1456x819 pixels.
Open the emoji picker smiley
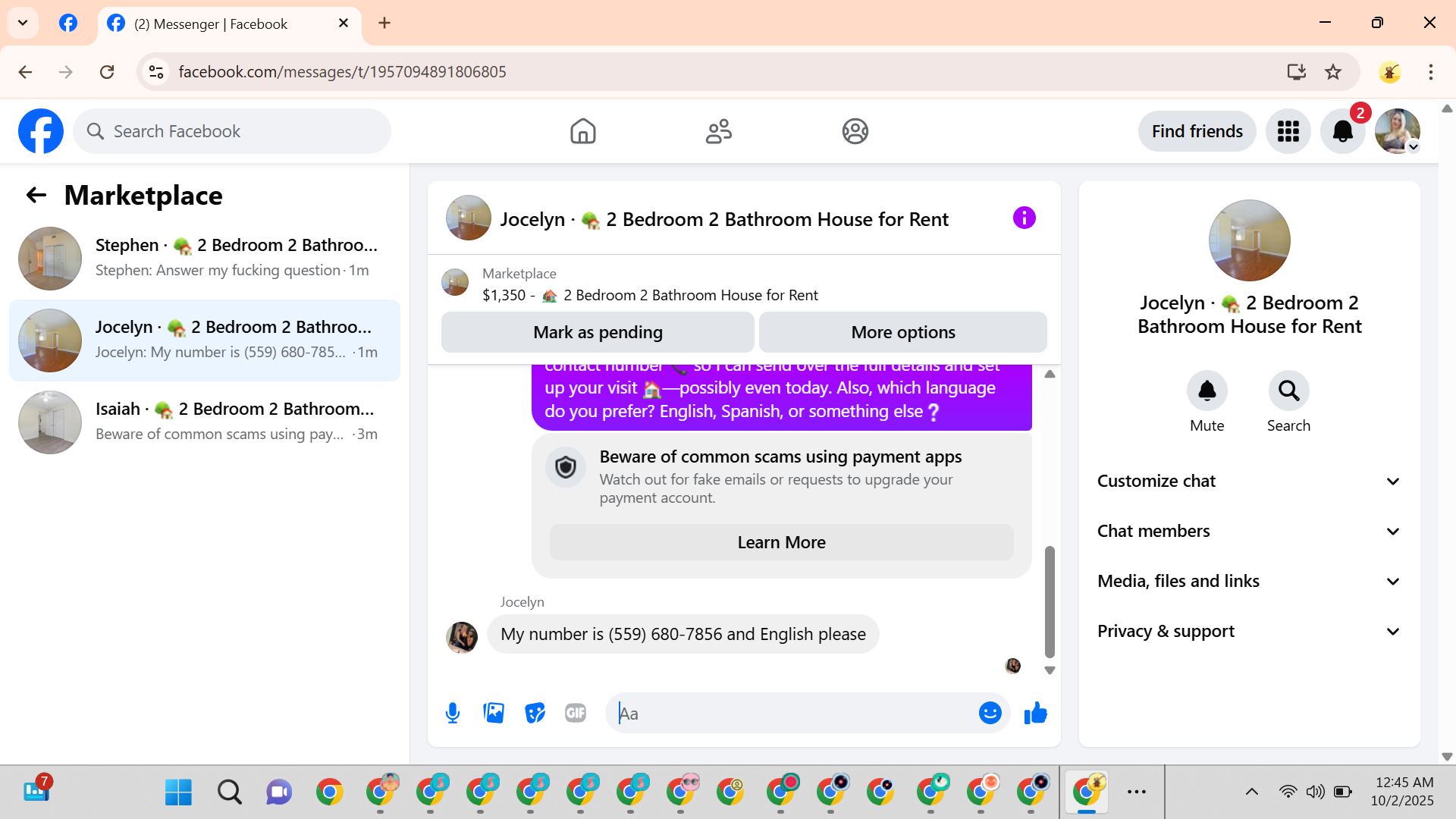tap(990, 713)
